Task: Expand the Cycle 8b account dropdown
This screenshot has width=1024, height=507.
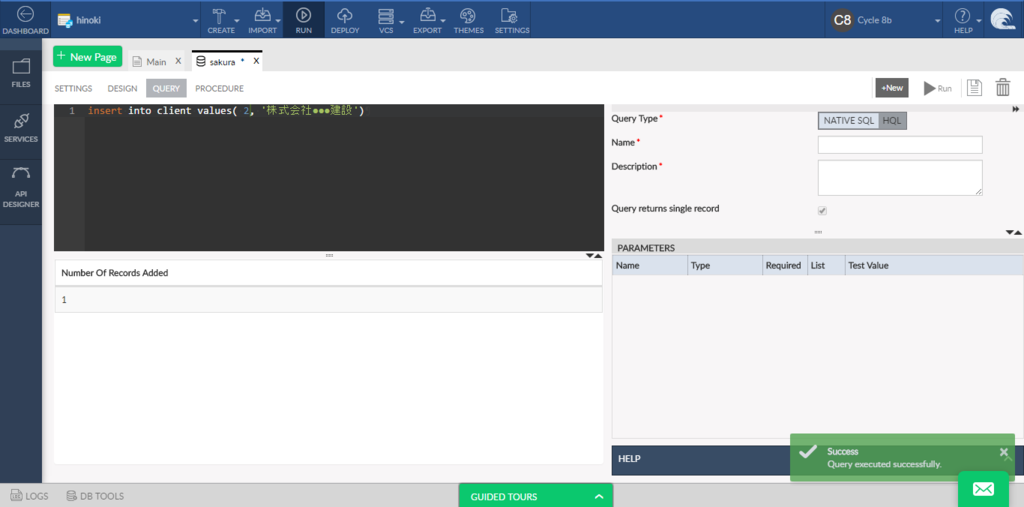Action: point(938,22)
